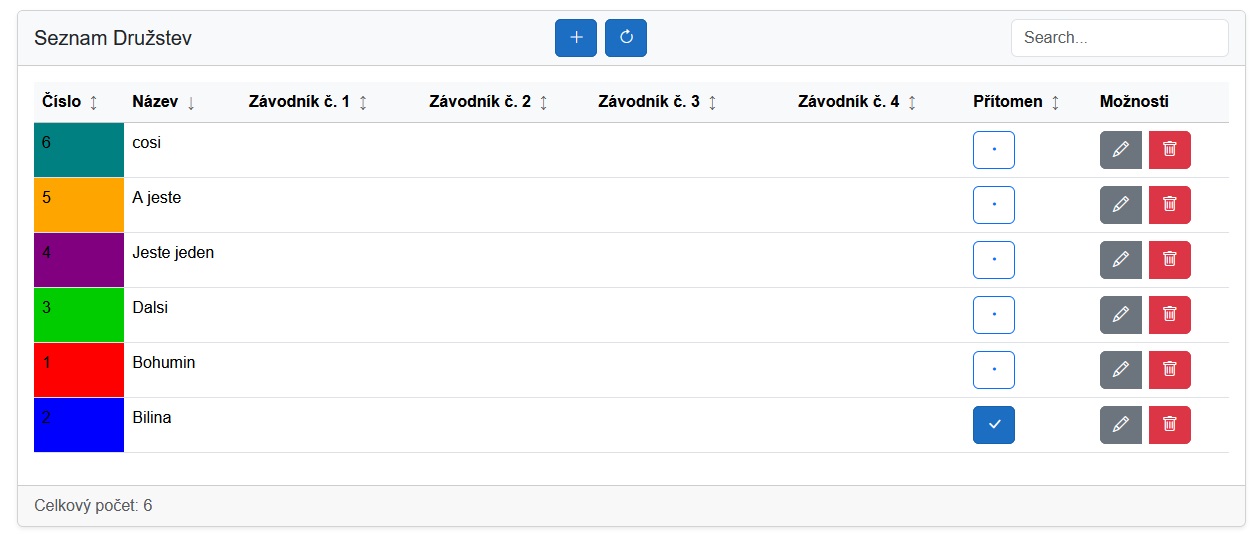Refresh the team list with reload icon
Image resolution: width=1259 pixels, height=540 pixels.
626,38
